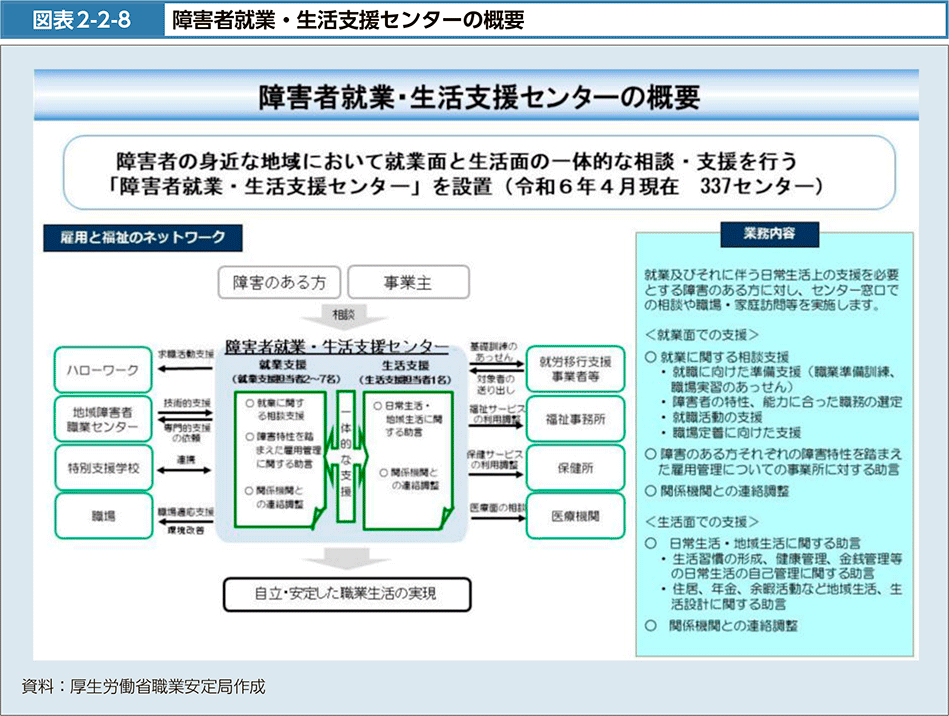Click the circle bullet before 日常生活・地域生活に関する助言 in 業務内容
Viewport: 949px width, 716px height.
coord(651,543)
